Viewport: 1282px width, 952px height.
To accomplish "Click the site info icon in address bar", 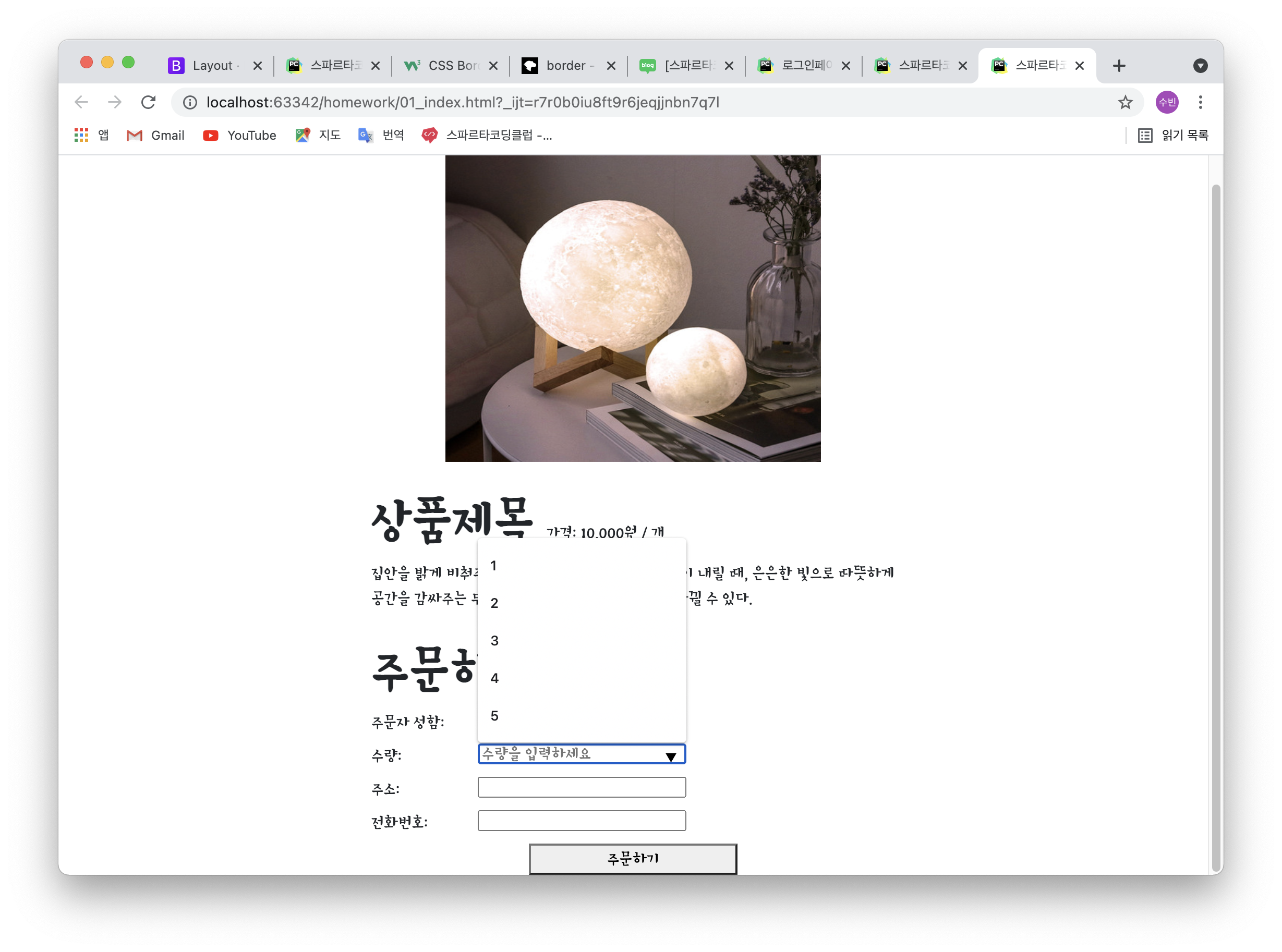I will pyautogui.click(x=190, y=103).
